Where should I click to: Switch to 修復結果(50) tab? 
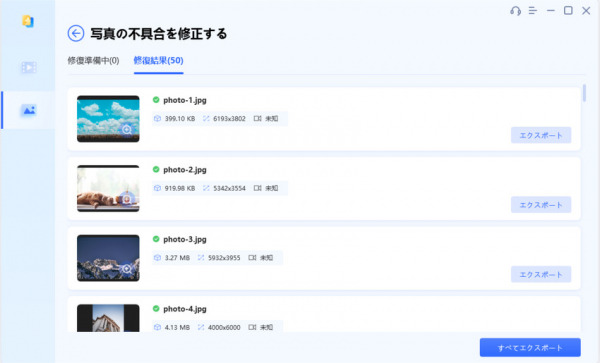pyautogui.click(x=158, y=60)
